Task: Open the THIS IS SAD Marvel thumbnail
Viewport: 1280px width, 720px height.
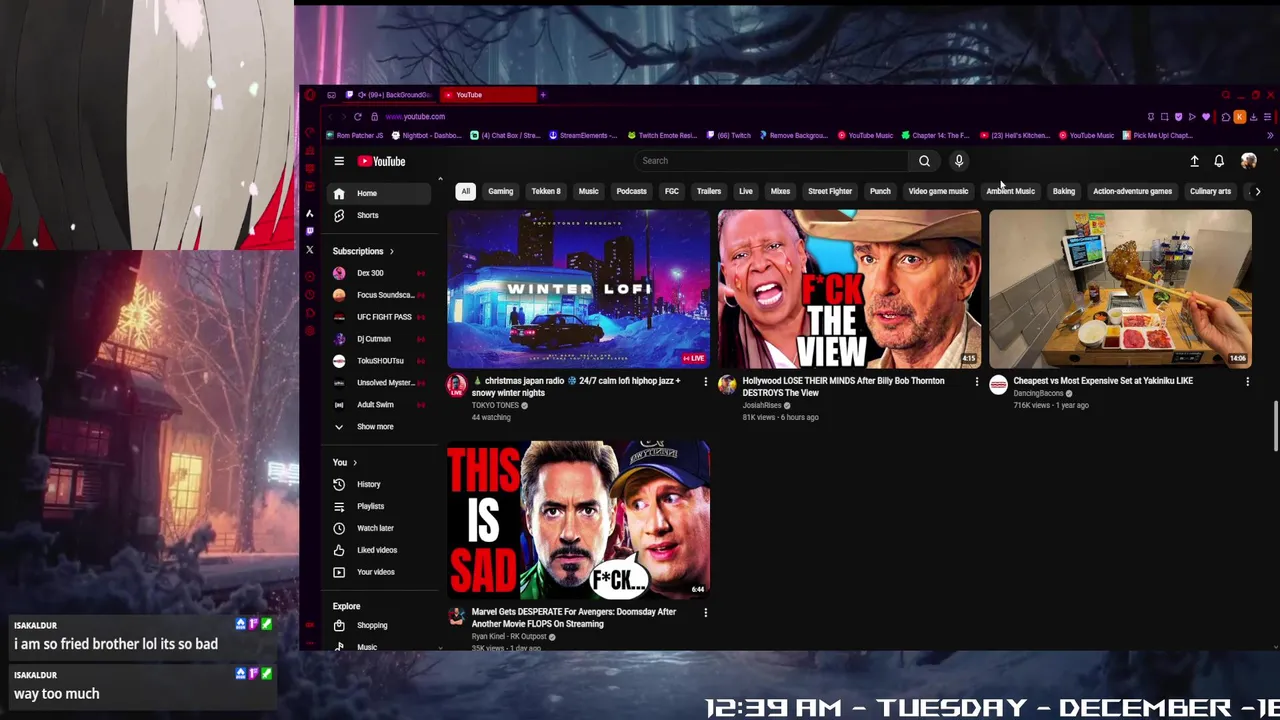Action: (578, 520)
